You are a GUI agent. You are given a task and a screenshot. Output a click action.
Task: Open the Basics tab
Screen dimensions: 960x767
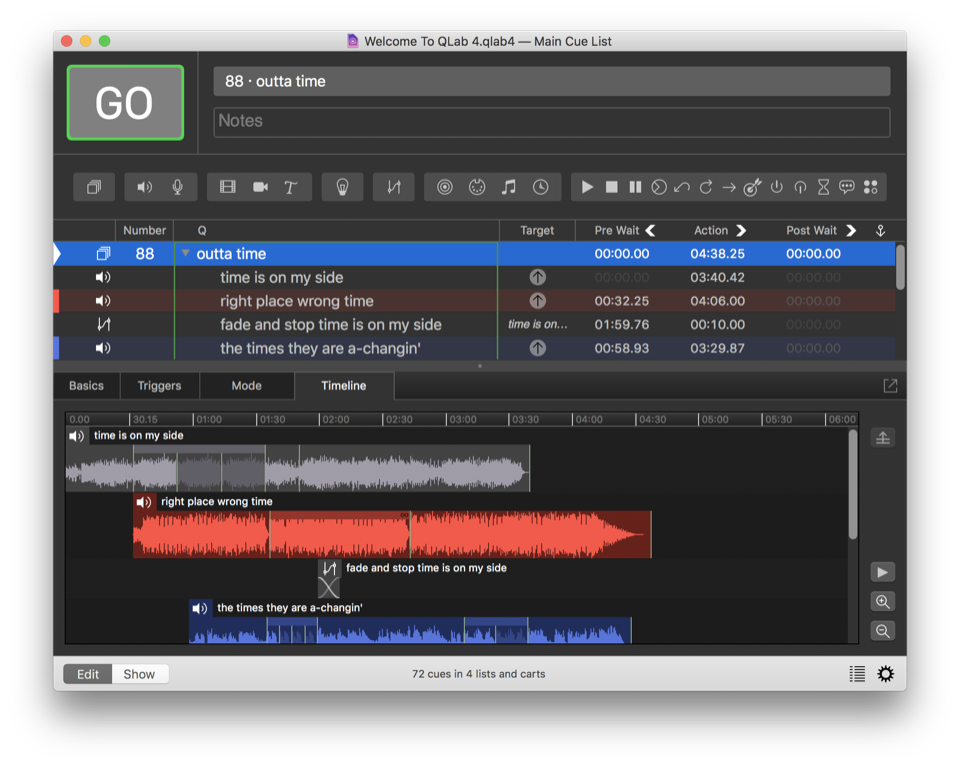[x=86, y=386]
